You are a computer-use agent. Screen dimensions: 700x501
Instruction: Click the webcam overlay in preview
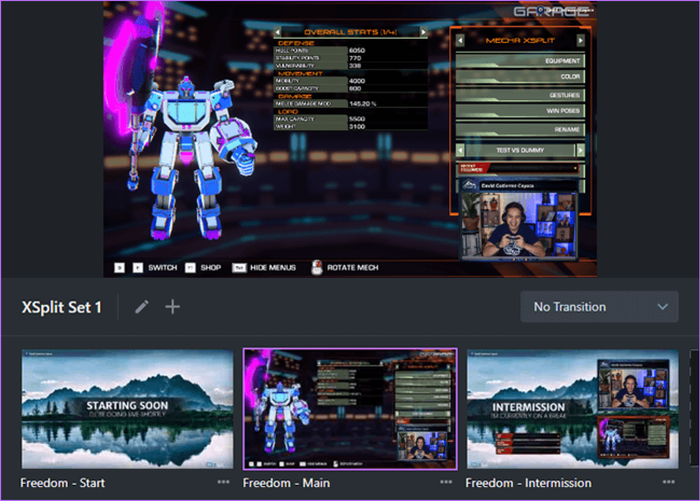518,221
